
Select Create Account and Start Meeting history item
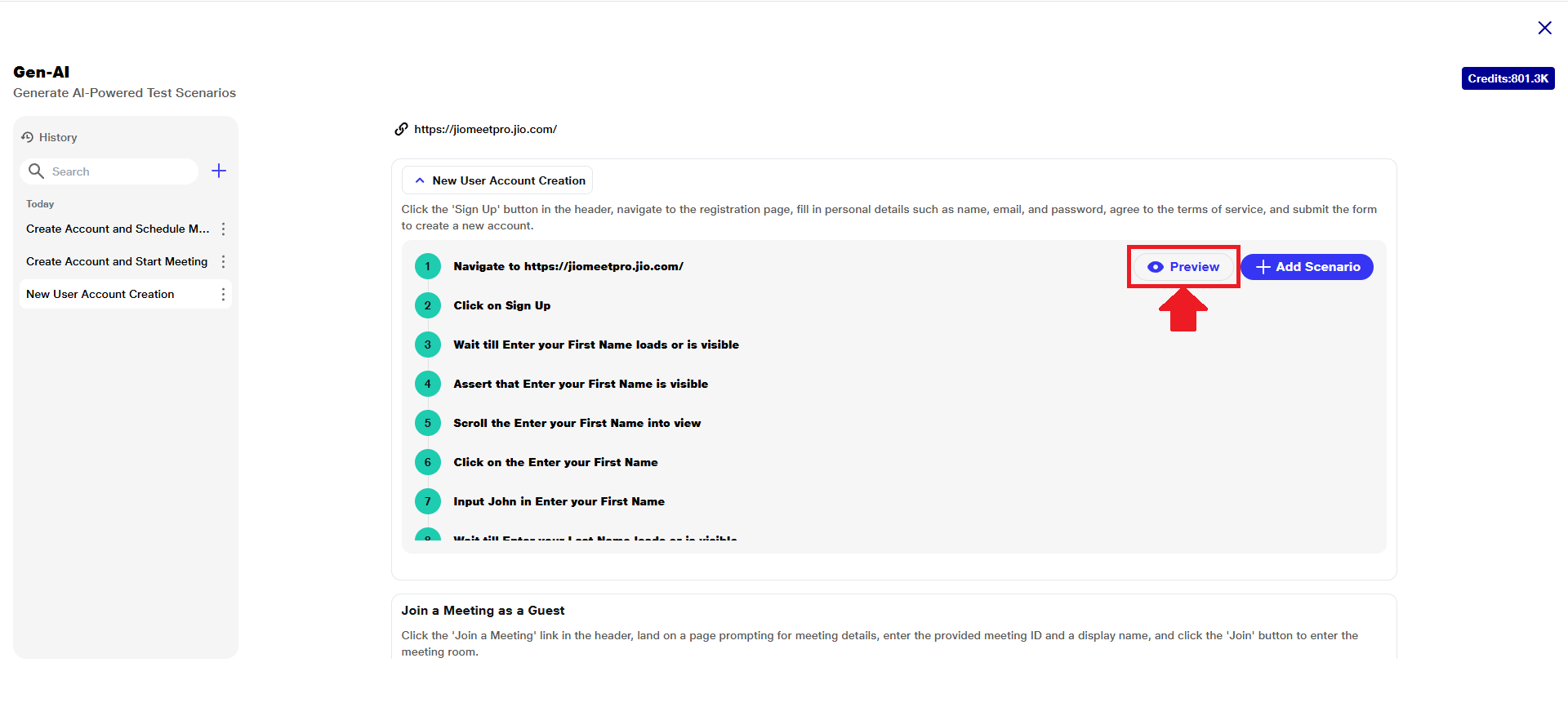[x=117, y=262]
